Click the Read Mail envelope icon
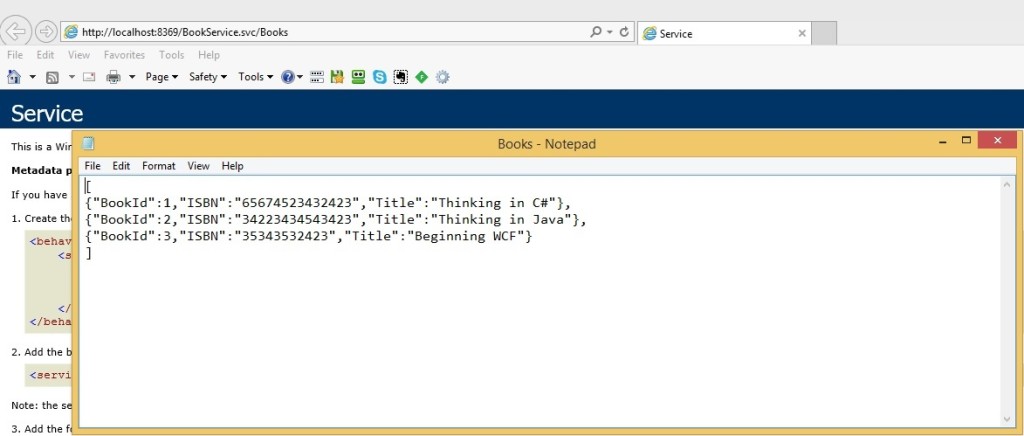The image size is (1024, 436). (89, 77)
